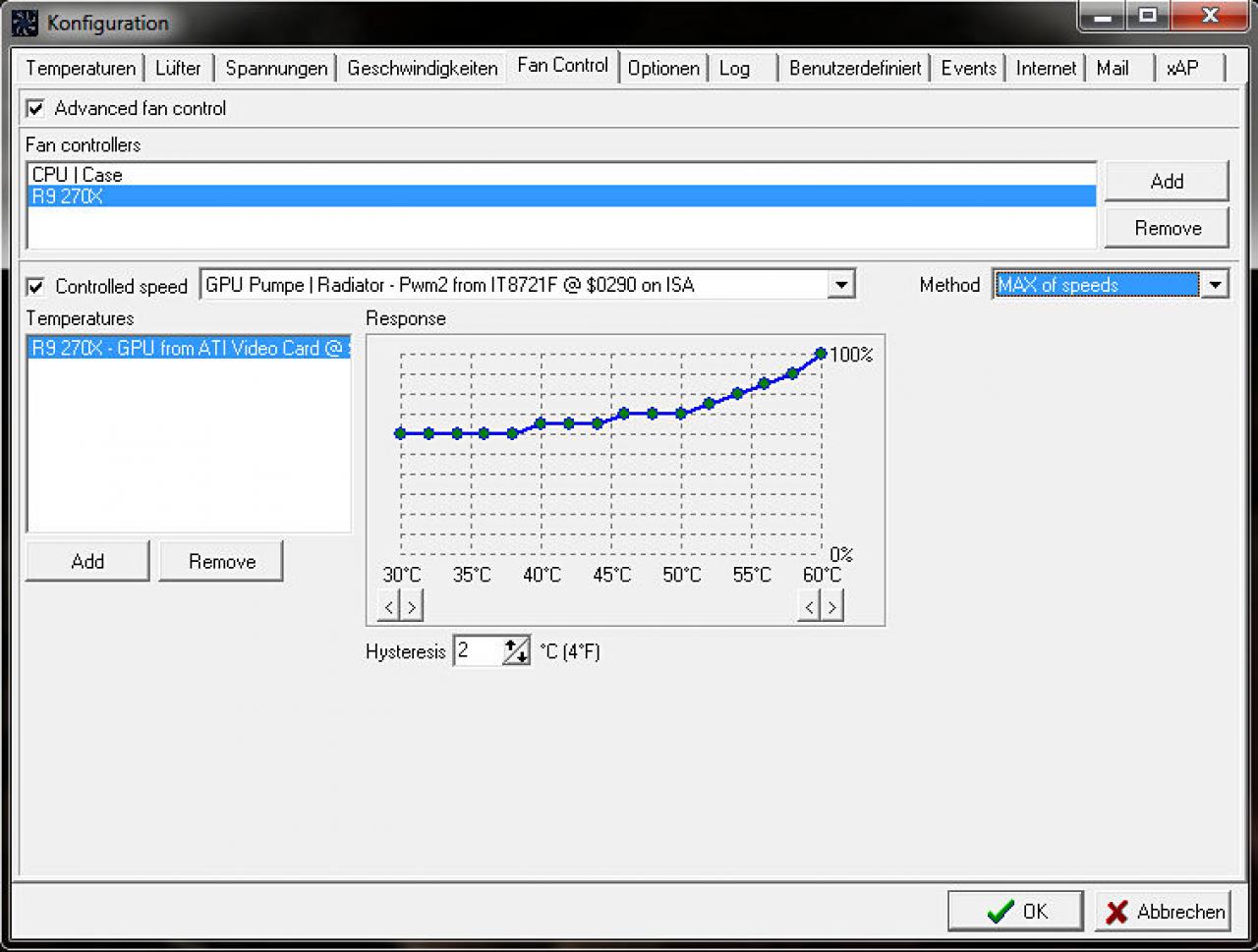Adjust Hysteresis value with spinner arrows
The width and height of the screenshot is (1258, 952).
[x=516, y=650]
